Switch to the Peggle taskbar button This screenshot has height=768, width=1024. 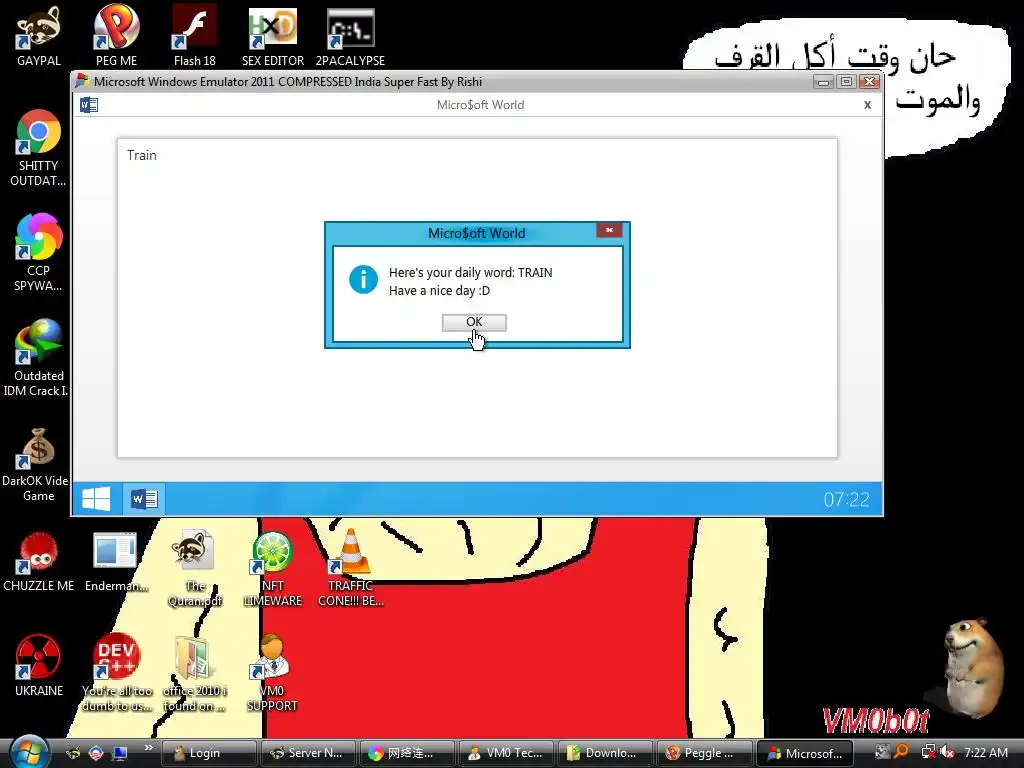pyautogui.click(x=705, y=753)
